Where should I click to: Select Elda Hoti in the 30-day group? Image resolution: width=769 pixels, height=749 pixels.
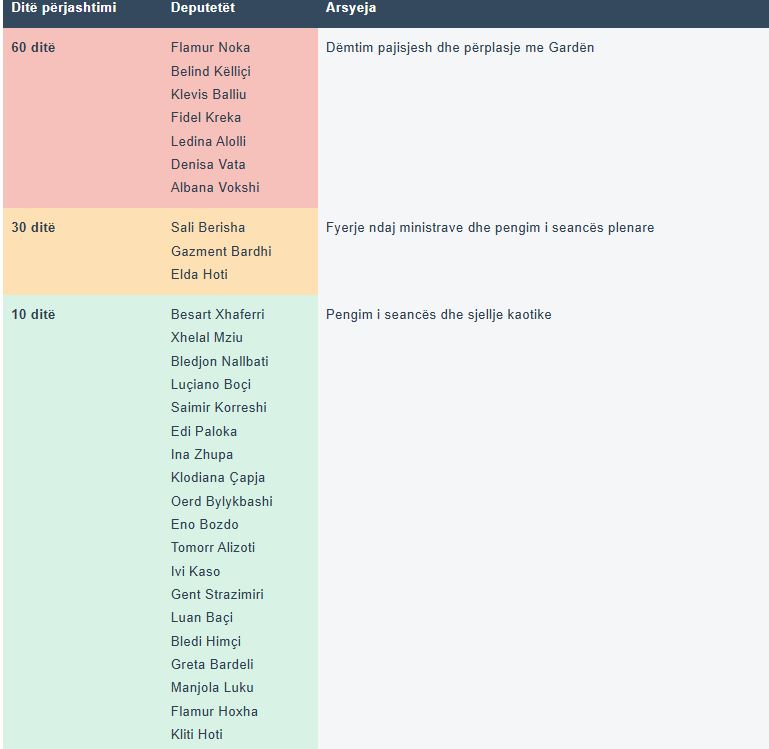coord(199,274)
